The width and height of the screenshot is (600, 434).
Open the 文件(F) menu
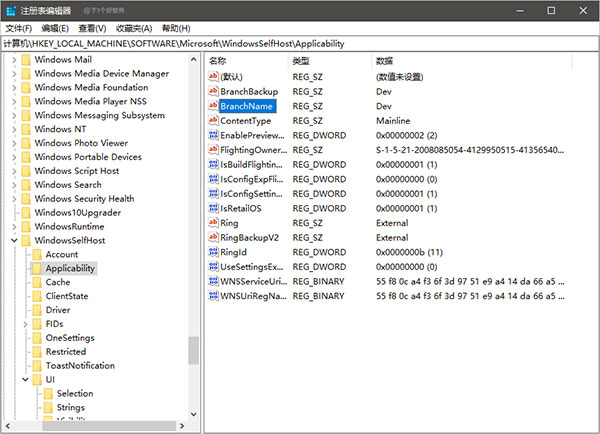click(18, 28)
